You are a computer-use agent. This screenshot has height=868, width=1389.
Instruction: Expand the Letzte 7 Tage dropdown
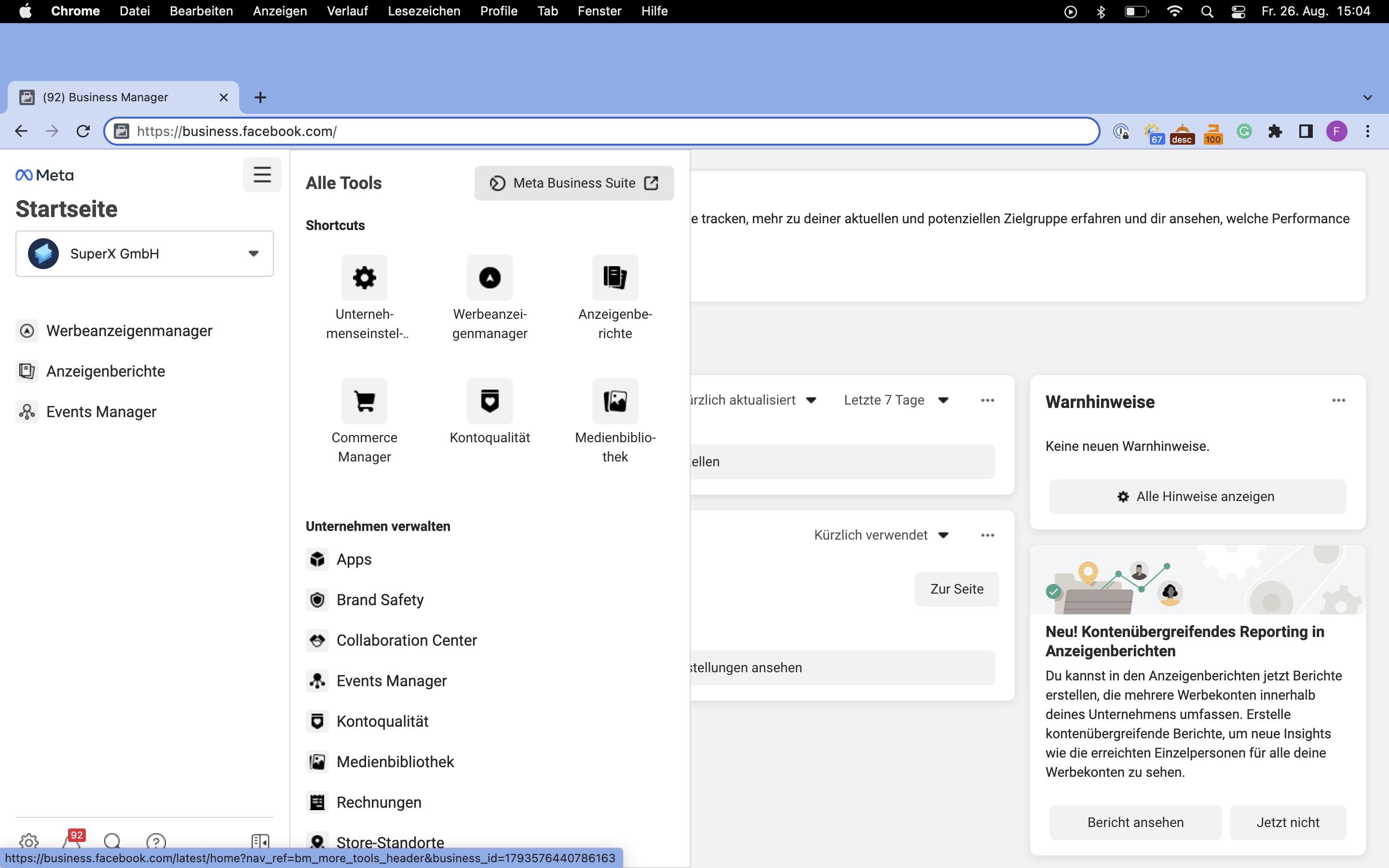(896, 400)
